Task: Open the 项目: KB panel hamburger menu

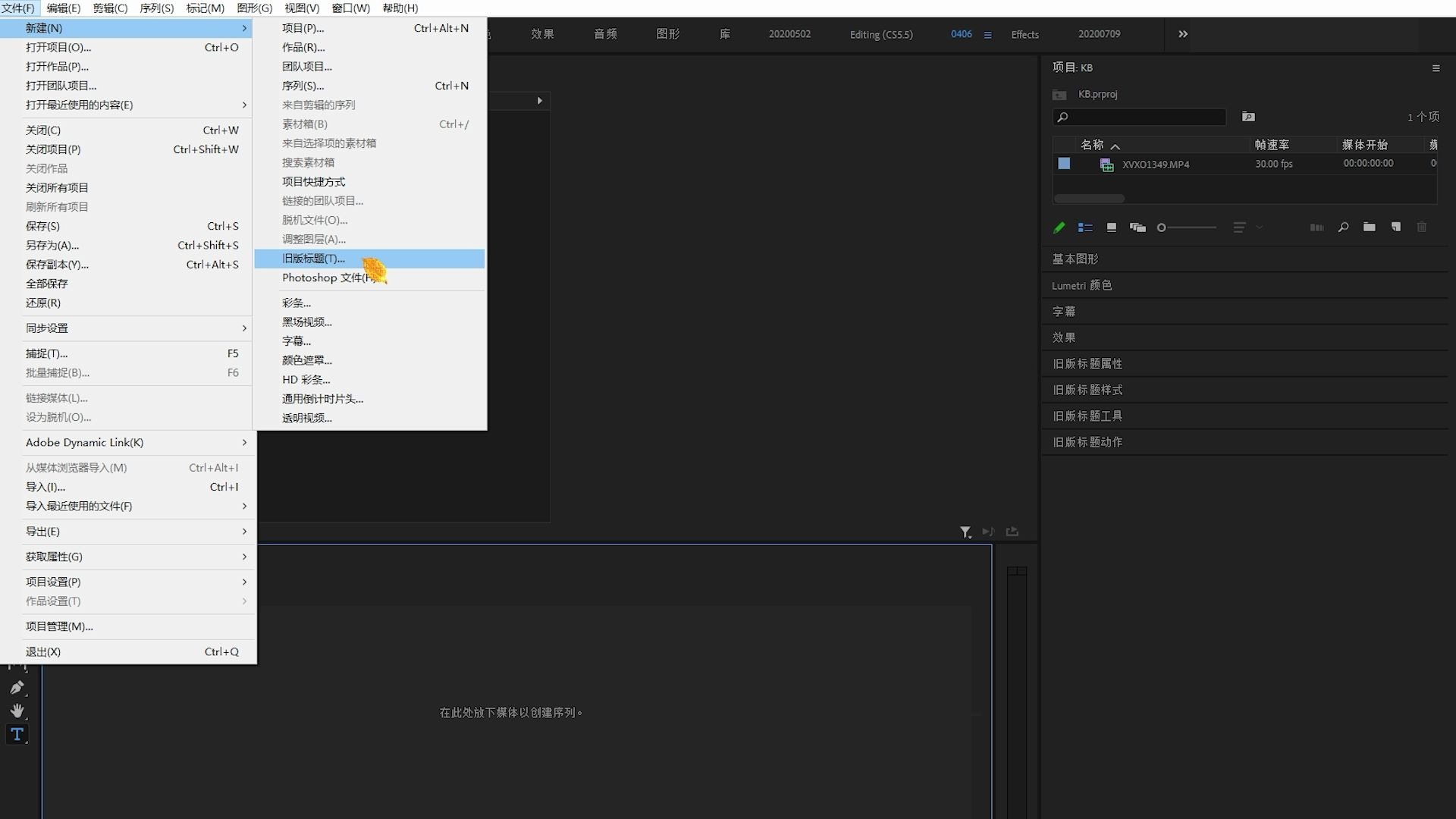Action: 1436,68
